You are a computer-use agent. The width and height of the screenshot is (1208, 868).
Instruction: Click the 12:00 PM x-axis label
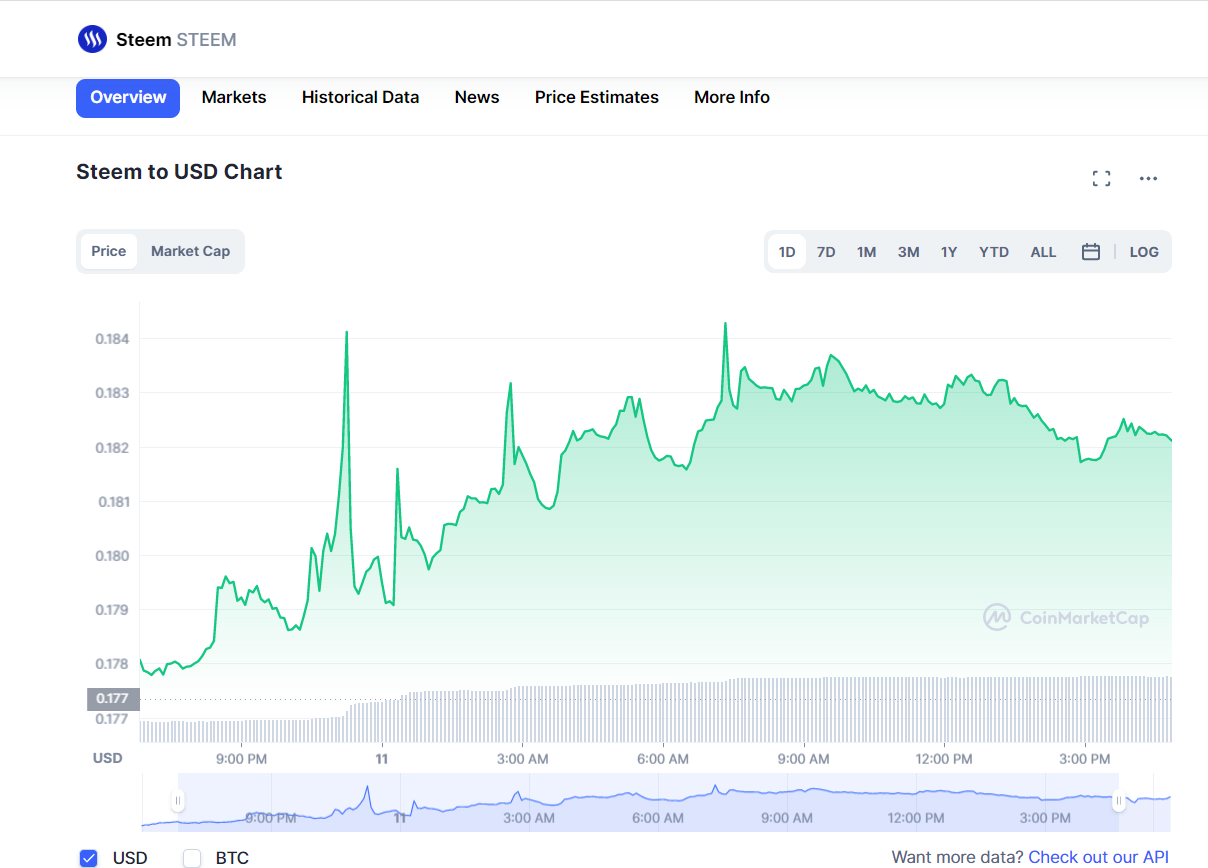click(945, 759)
